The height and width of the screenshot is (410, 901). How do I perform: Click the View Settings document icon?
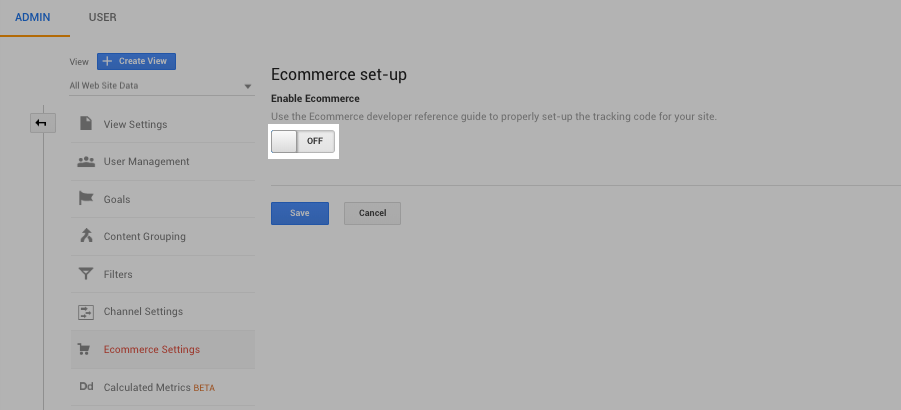point(86,124)
